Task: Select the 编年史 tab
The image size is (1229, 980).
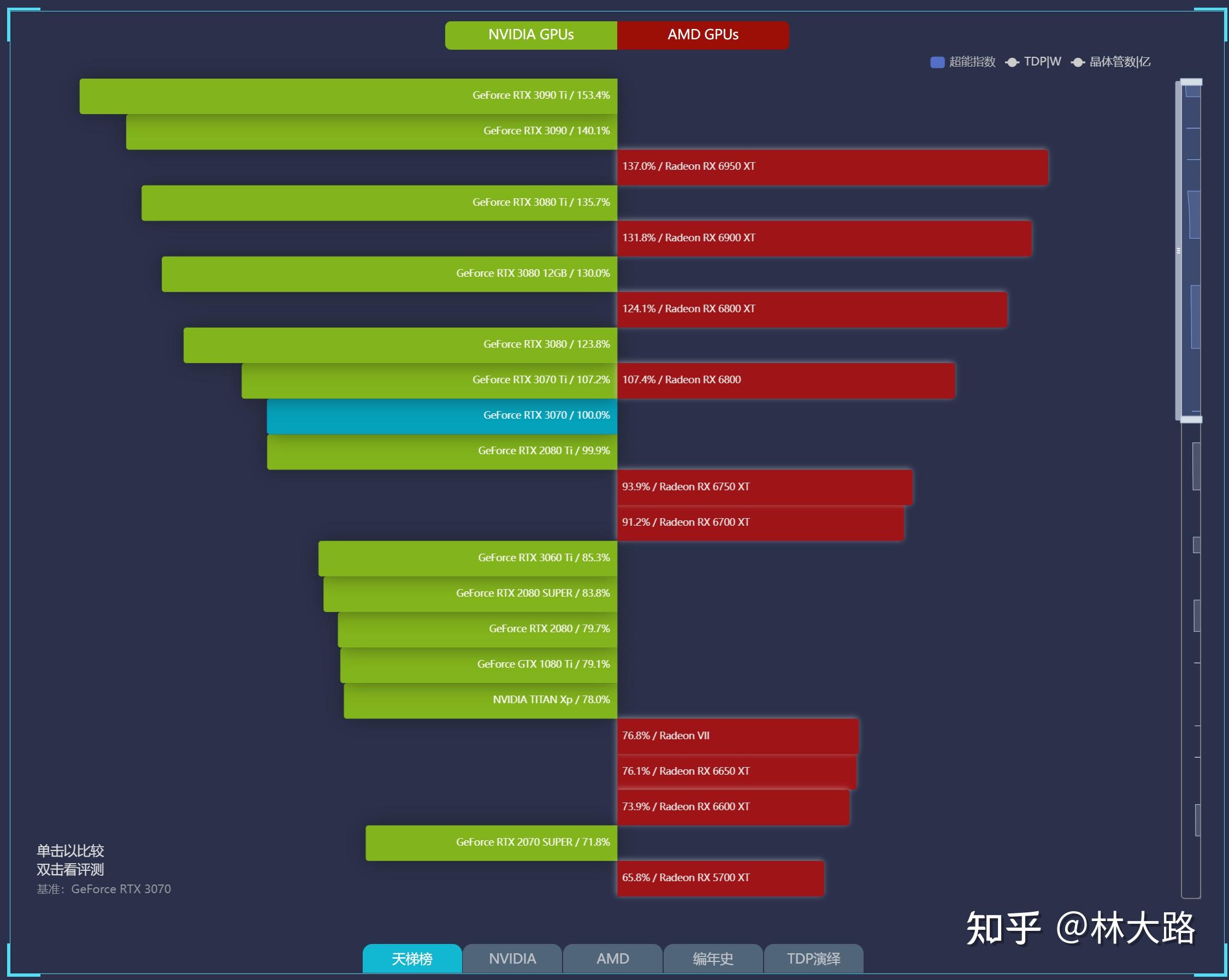Action: point(735,960)
